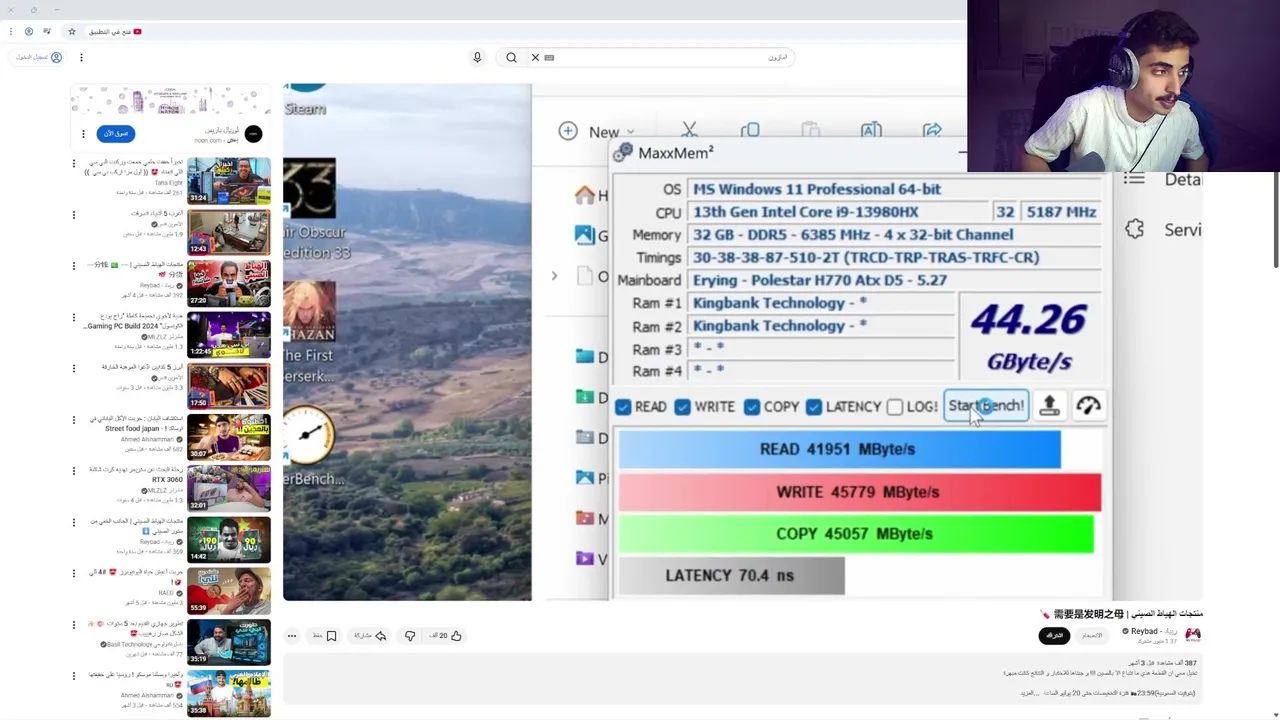The width and height of the screenshot is (1280, 720).
Task: Open options menu for Basil Technology video
Action: tap(73, 625)
